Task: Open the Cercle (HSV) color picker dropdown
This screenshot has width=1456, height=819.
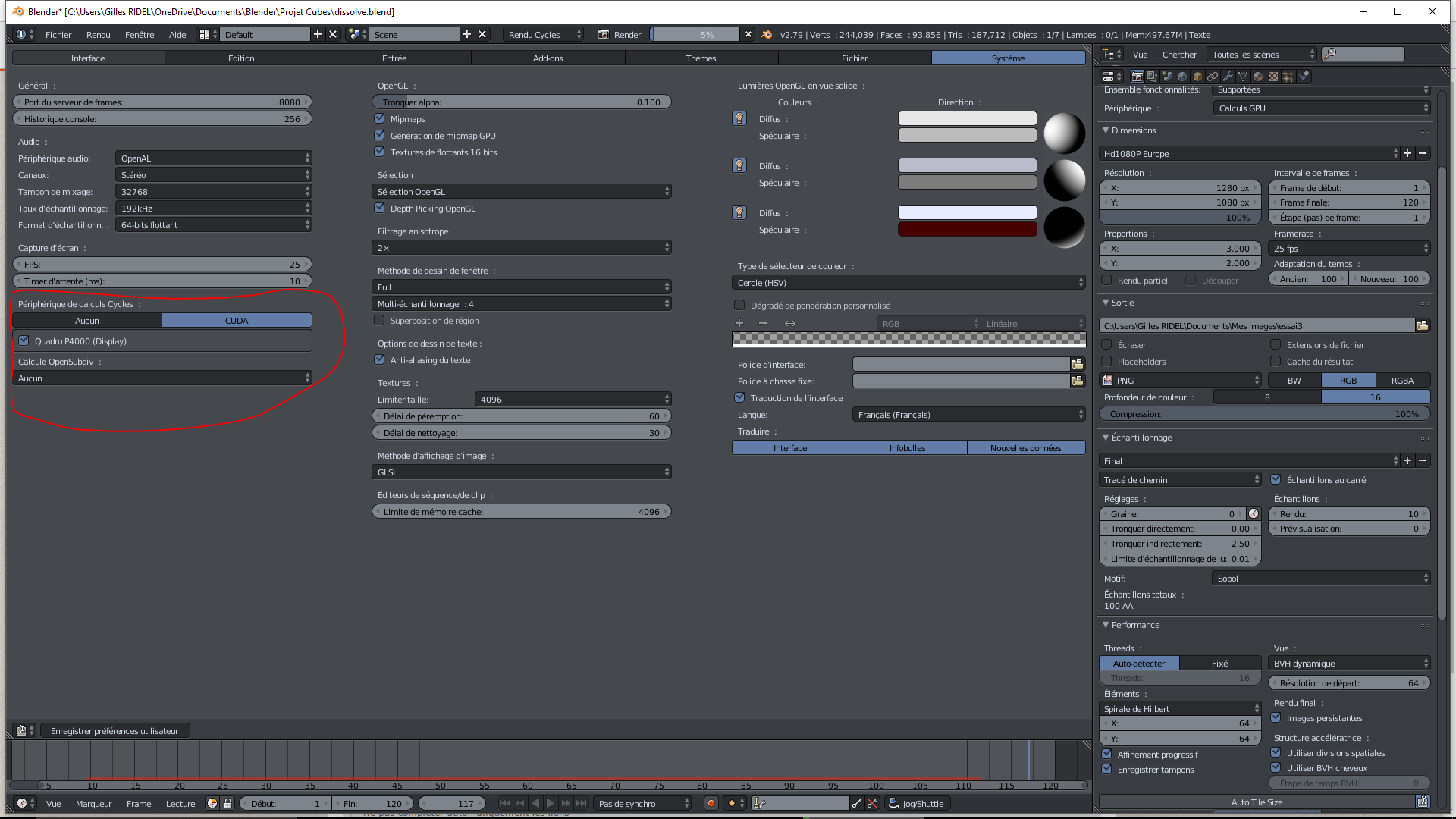Action: tap(908, 282)
